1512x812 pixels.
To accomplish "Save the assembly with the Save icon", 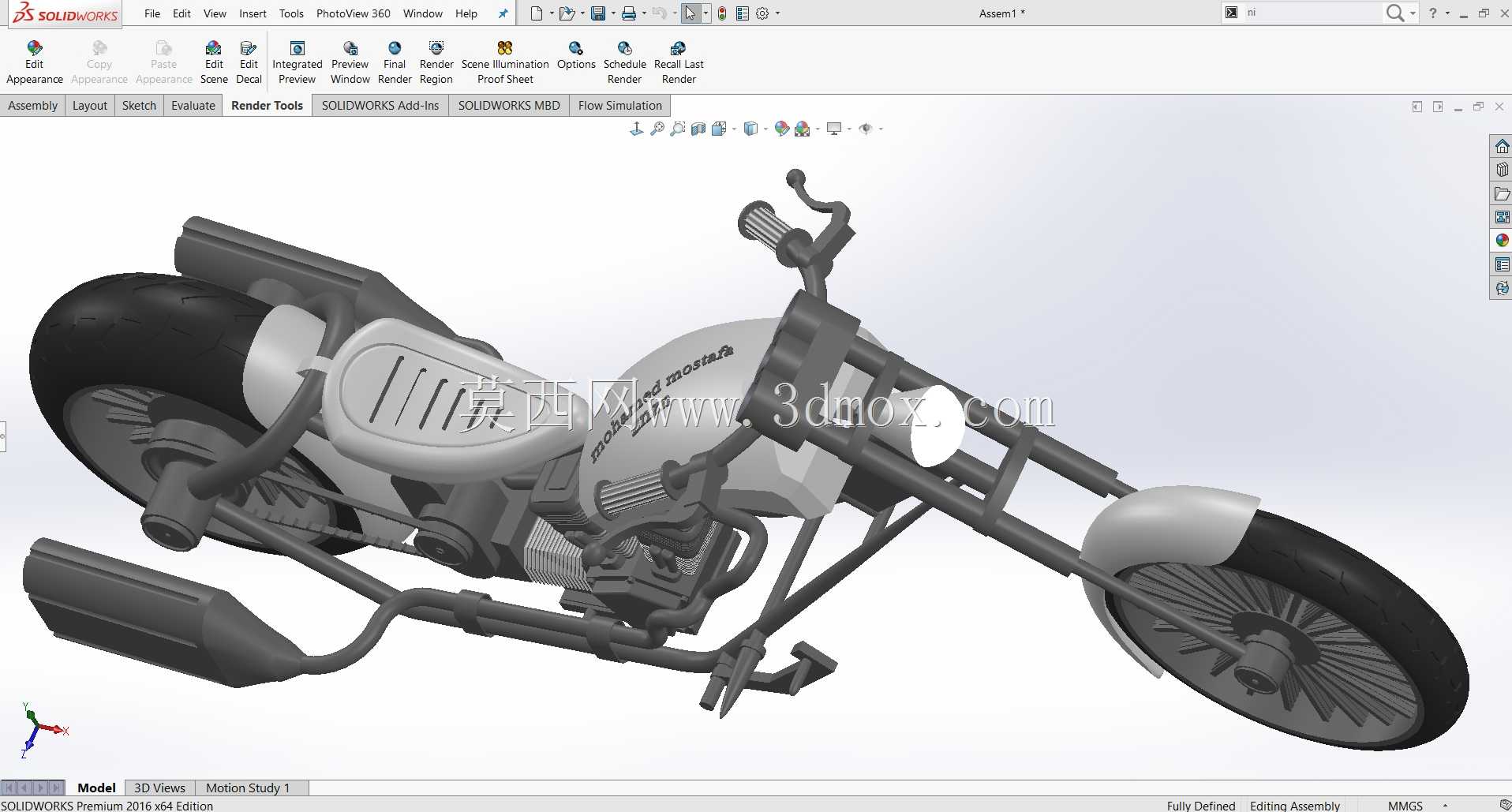I will tap(598, 13).
